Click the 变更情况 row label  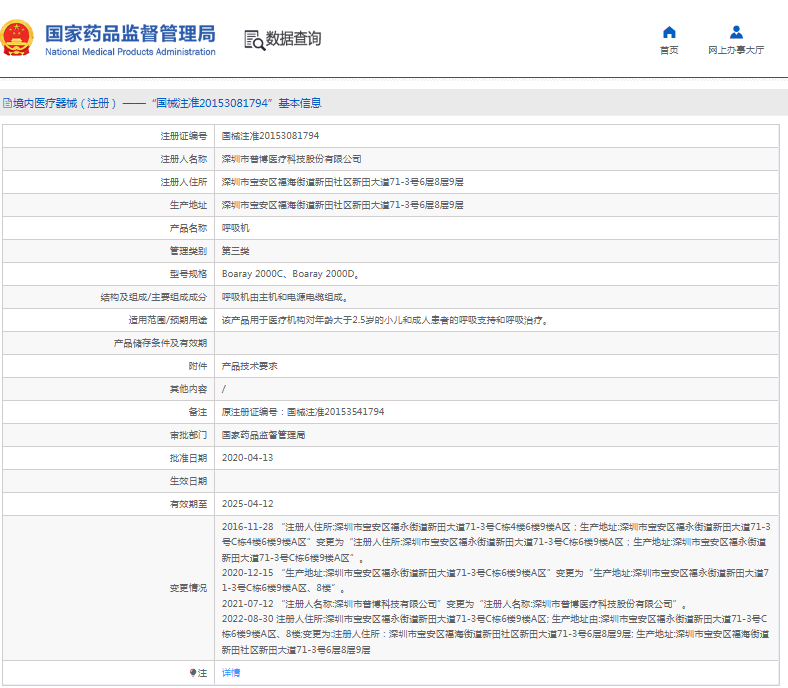point(188,588)
